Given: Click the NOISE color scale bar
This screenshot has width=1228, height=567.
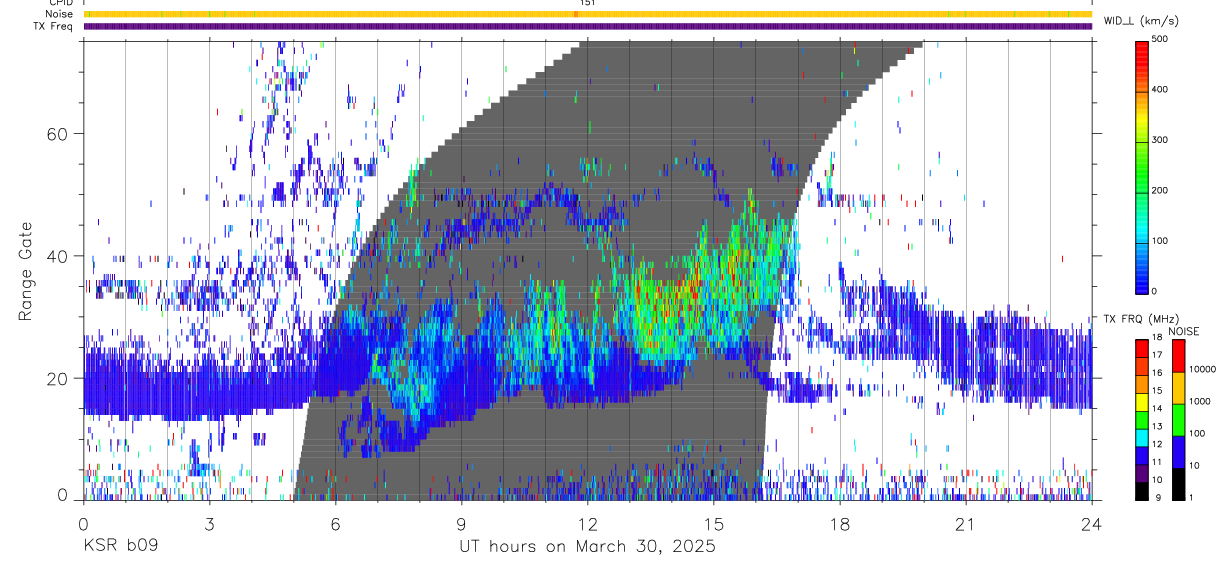Looking at the screenshot, I should [1178, 420].
